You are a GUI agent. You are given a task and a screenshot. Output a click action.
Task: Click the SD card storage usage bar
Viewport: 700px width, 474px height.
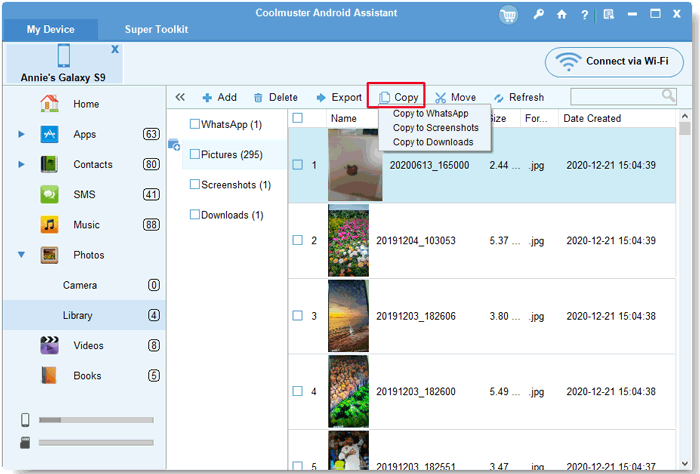pyautogui.click(x=96, y=443)
